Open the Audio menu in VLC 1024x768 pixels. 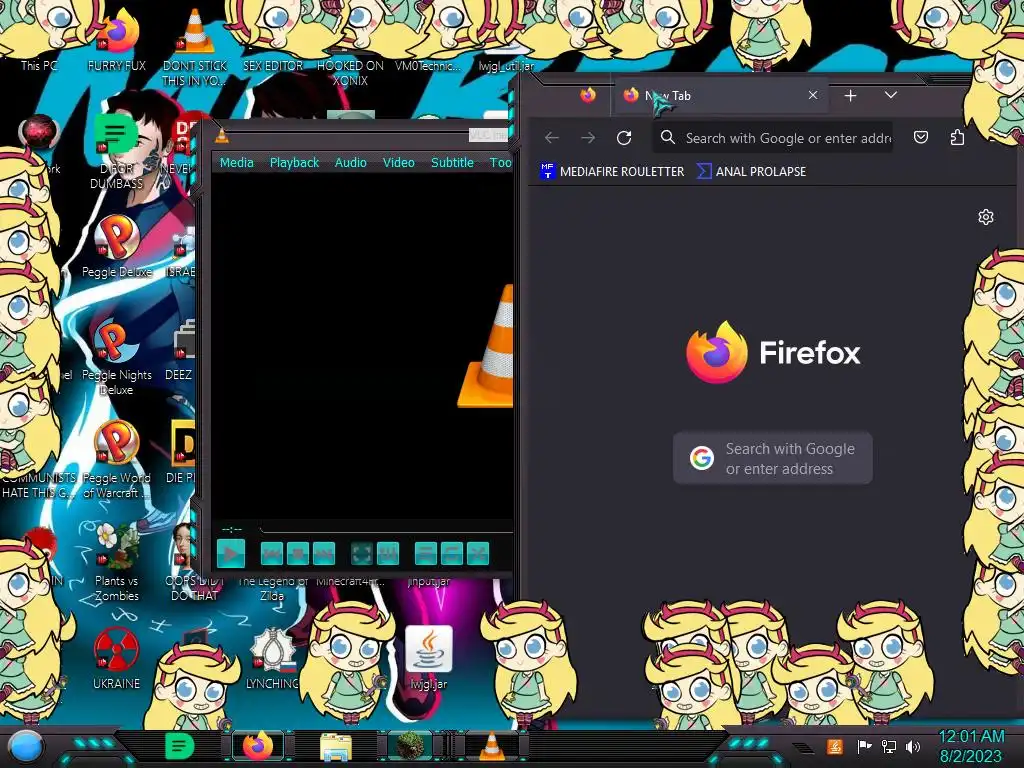[351, 163]
